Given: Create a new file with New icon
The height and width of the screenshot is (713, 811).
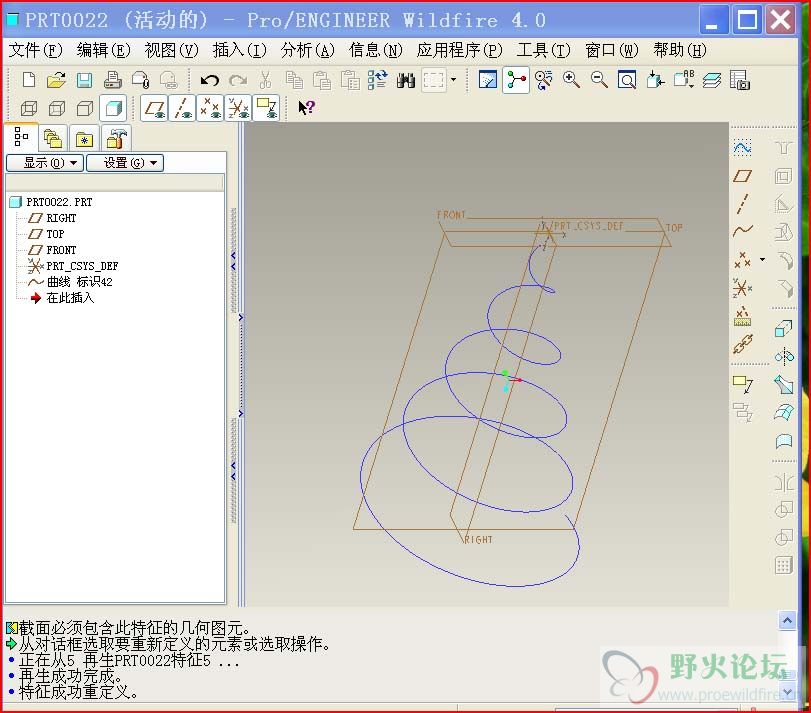Looking at the screenshot, I should tap(29, 80).
